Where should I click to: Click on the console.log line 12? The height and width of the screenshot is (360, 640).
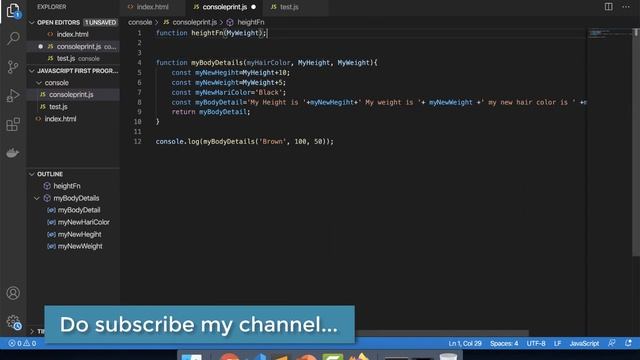point(244,142)
